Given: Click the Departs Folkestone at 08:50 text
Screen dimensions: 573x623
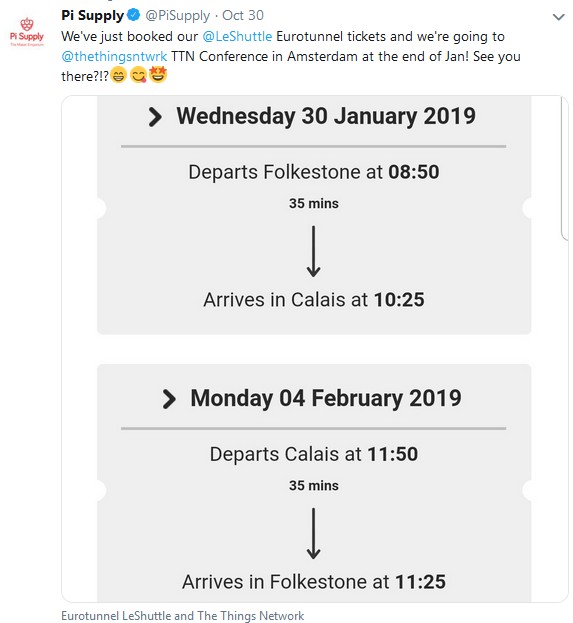Looking at the screenshot, I should (x=314, y=172).
